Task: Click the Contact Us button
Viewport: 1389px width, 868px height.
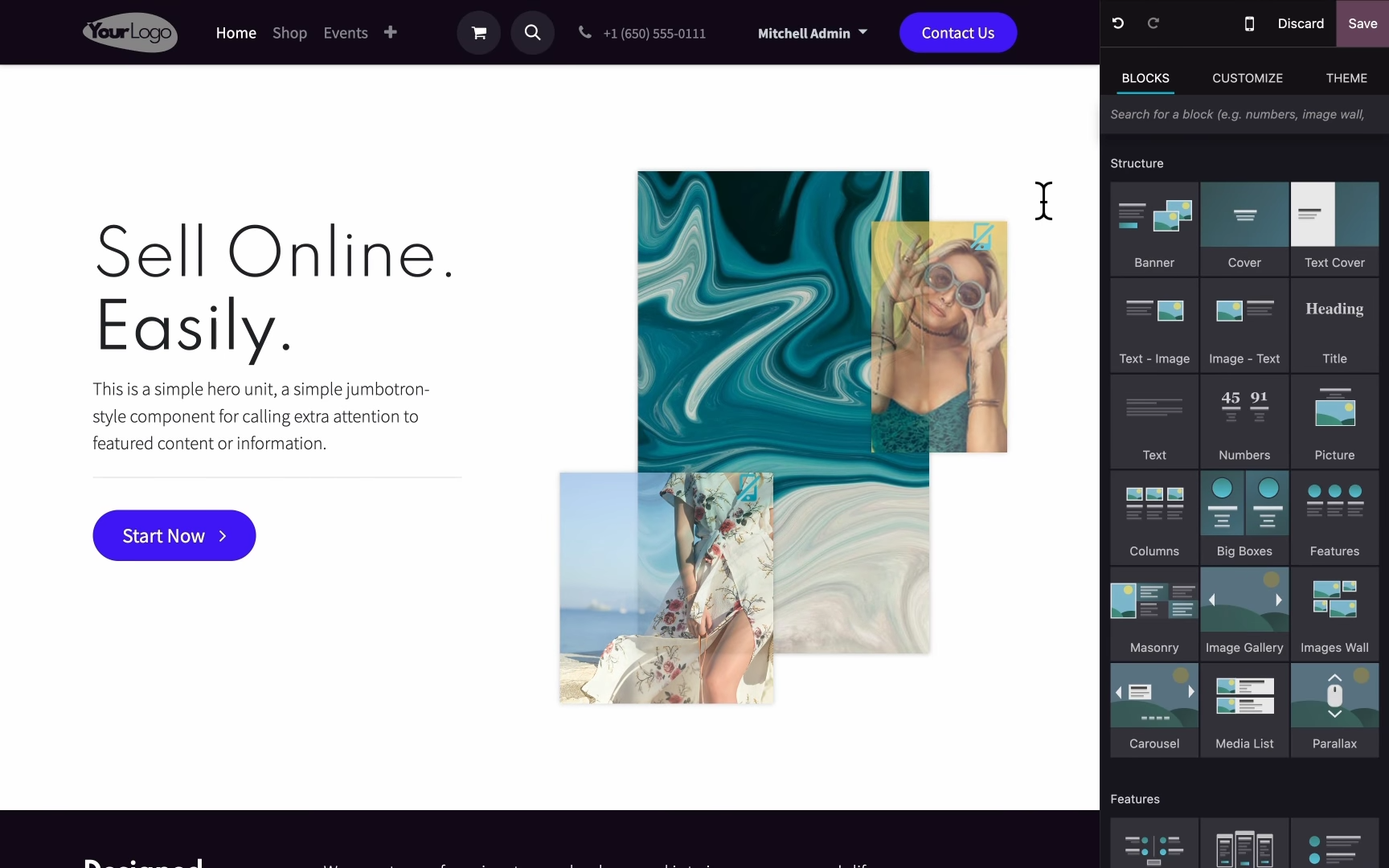Action: pyautogui.click(x=958, y=33)
